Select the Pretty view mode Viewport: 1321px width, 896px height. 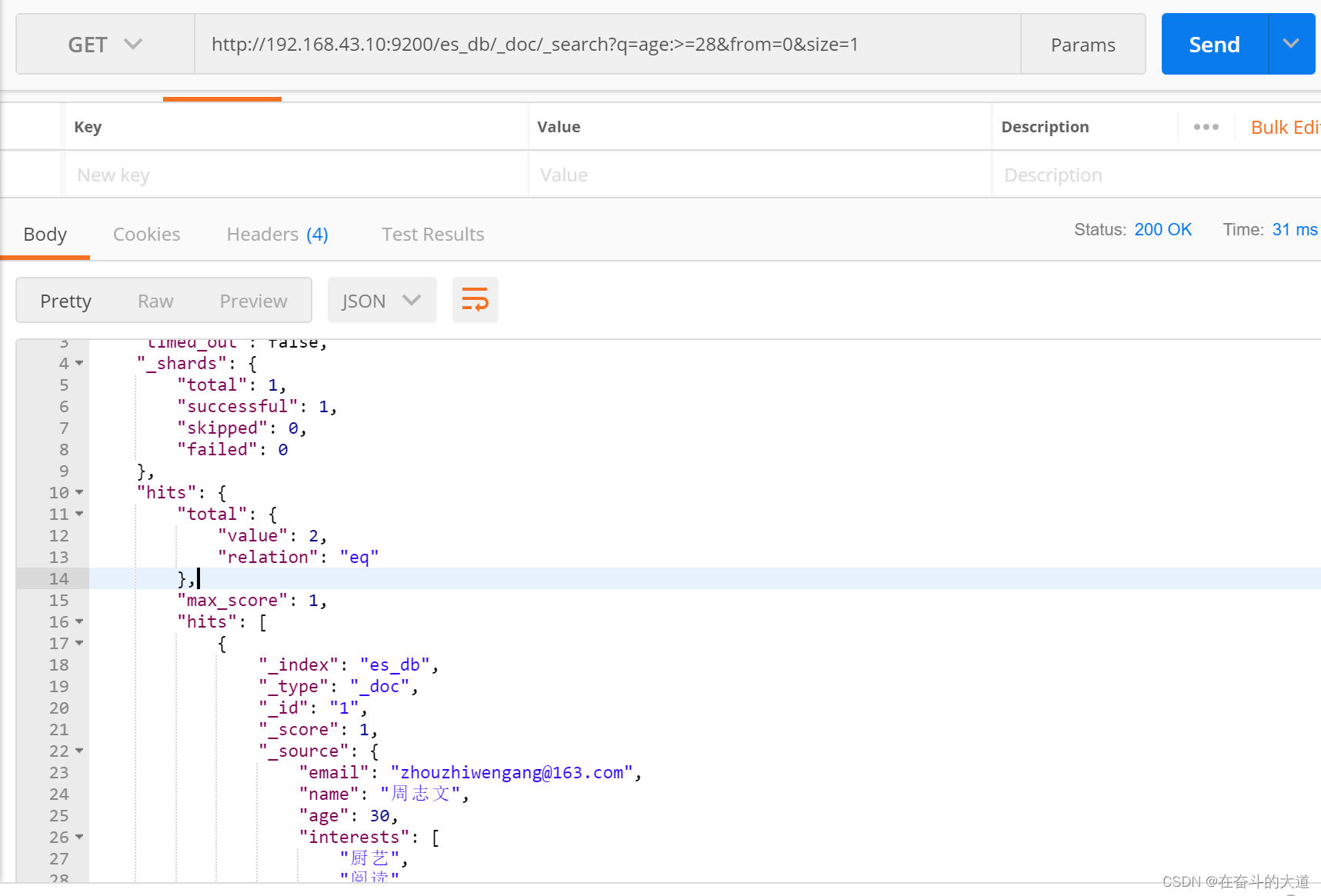point(65,301)
